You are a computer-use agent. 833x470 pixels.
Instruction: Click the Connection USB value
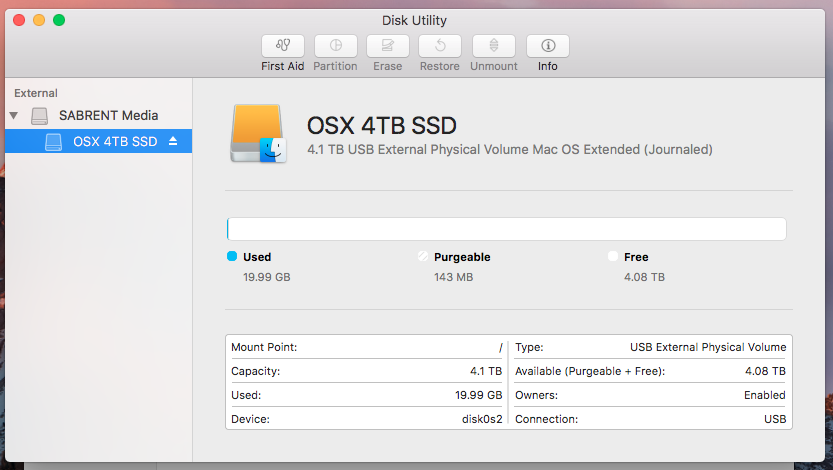tap(775, 418)
